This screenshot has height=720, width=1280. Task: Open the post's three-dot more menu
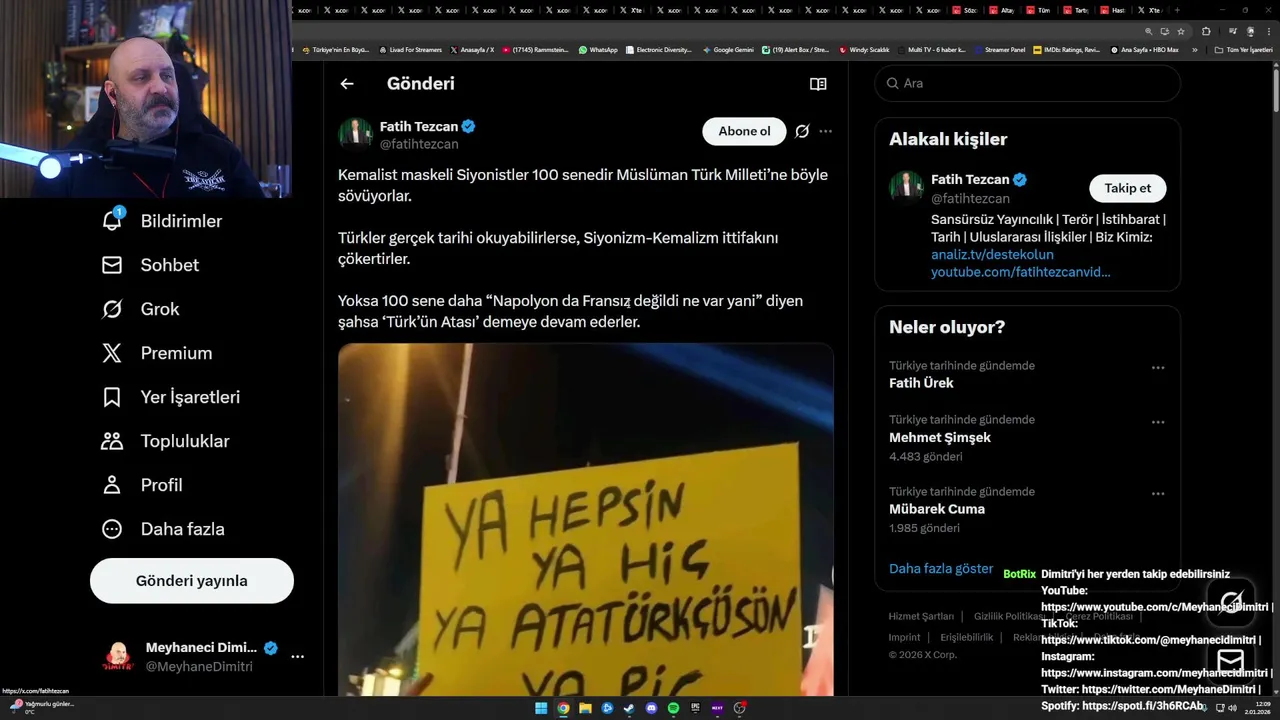pos(825,131)
